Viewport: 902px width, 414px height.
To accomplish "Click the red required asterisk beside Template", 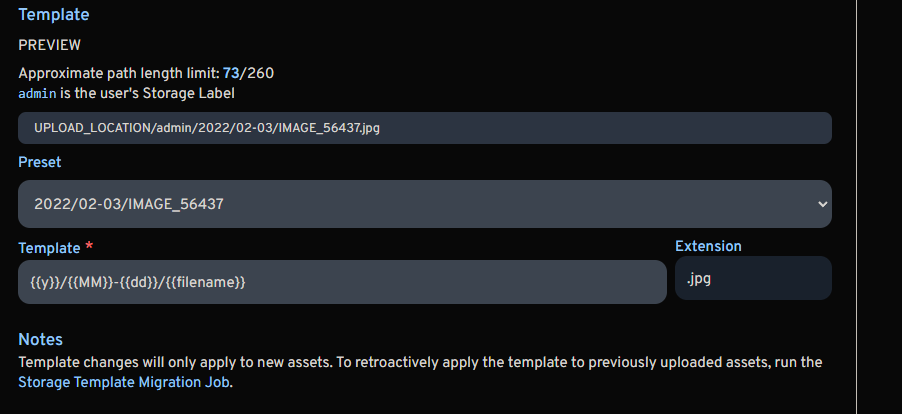I will coord(90,246).
